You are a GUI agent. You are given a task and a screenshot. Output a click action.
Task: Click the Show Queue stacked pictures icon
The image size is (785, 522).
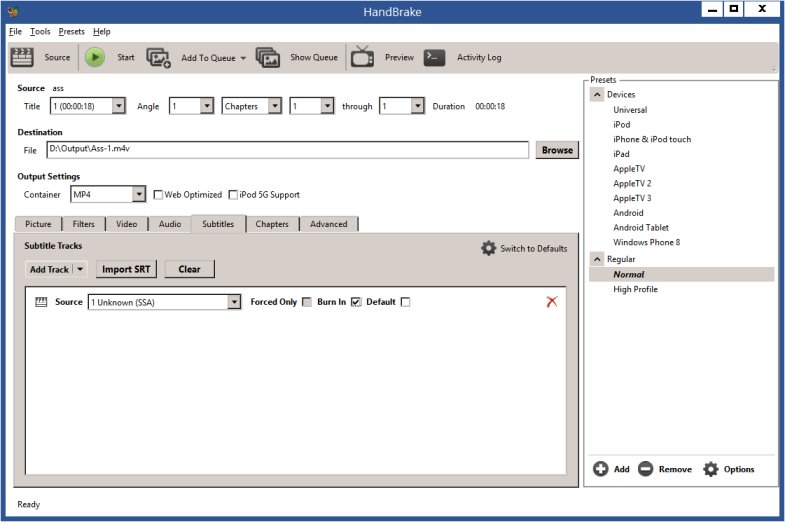point(268,58)
